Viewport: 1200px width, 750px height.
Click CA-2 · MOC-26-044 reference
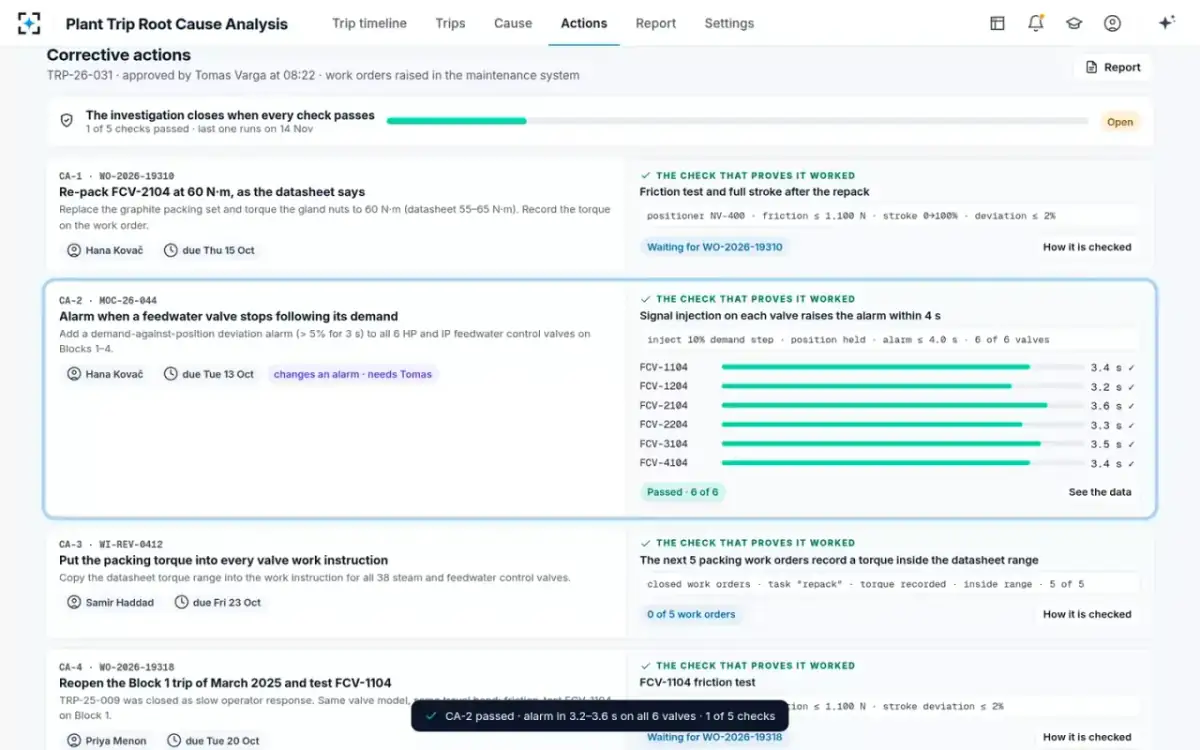tap(108, 300)
